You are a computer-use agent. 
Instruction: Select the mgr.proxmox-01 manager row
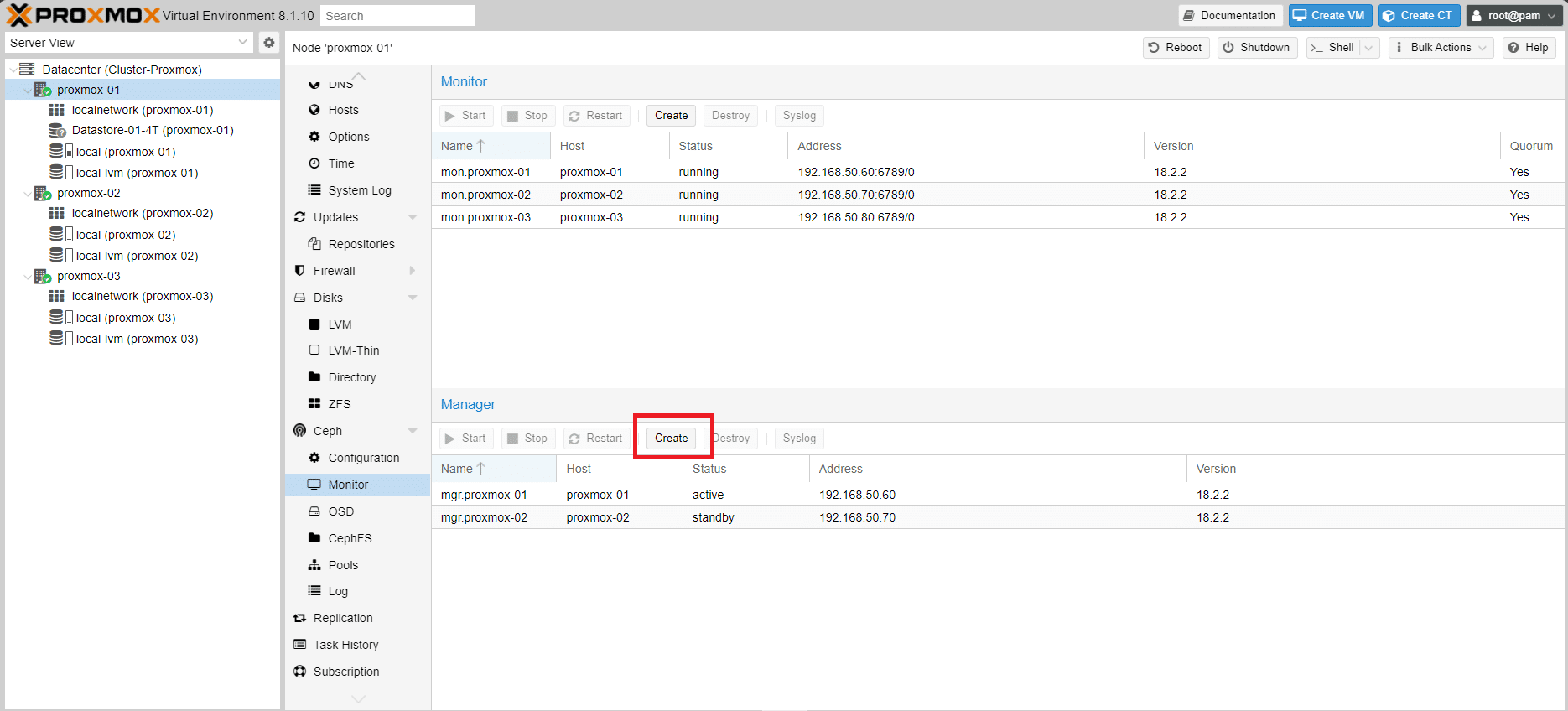[998, 495]
